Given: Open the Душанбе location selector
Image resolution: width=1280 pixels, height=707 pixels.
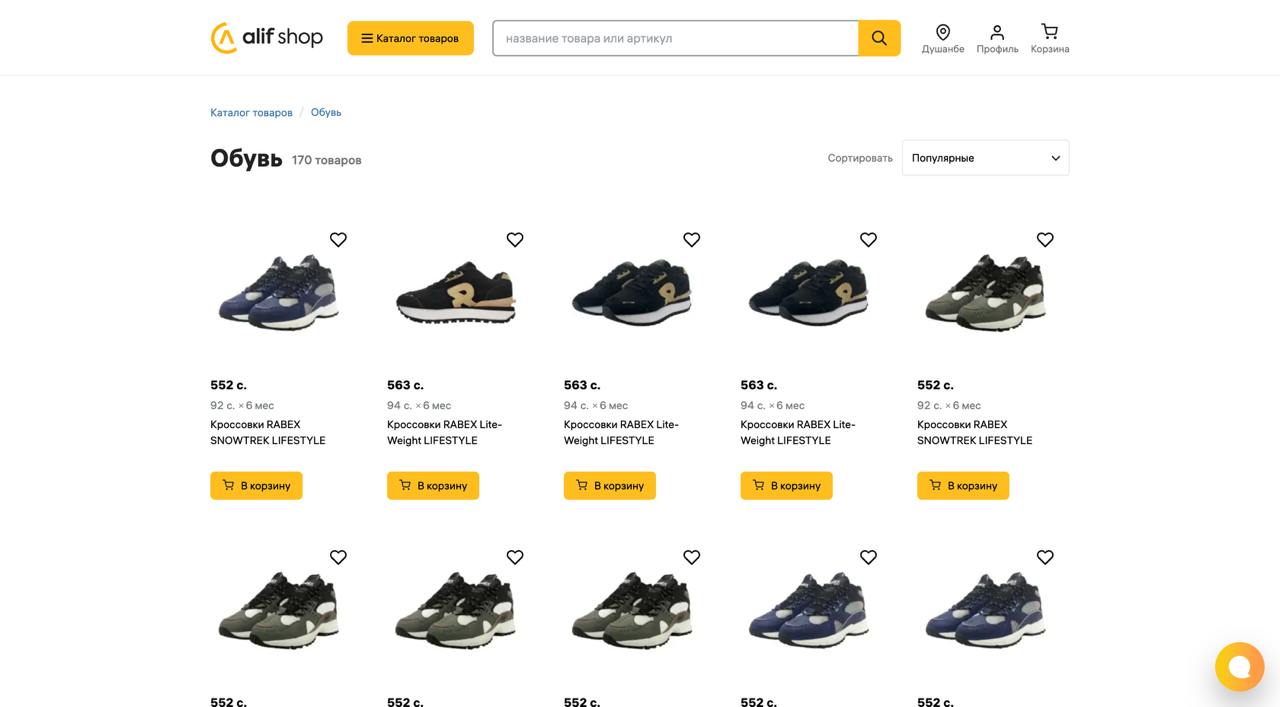Looking at the screenshot, I should point(943,39).
